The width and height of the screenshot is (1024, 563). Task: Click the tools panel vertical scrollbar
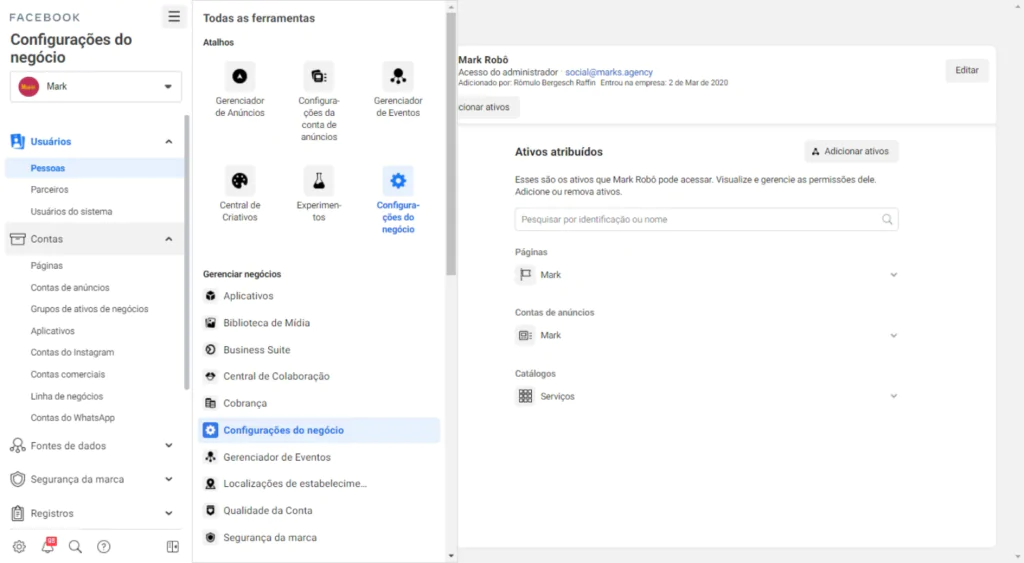click(x=451, y=144)
